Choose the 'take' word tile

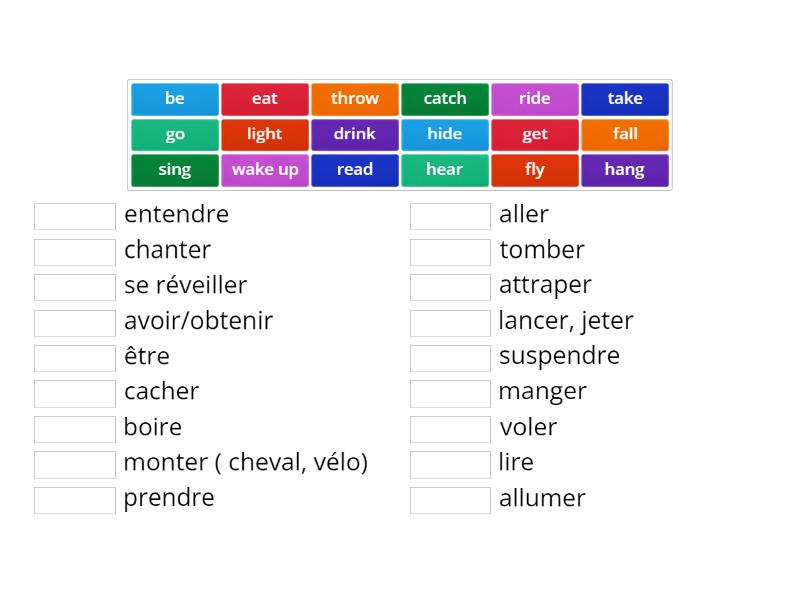point(624,98)
